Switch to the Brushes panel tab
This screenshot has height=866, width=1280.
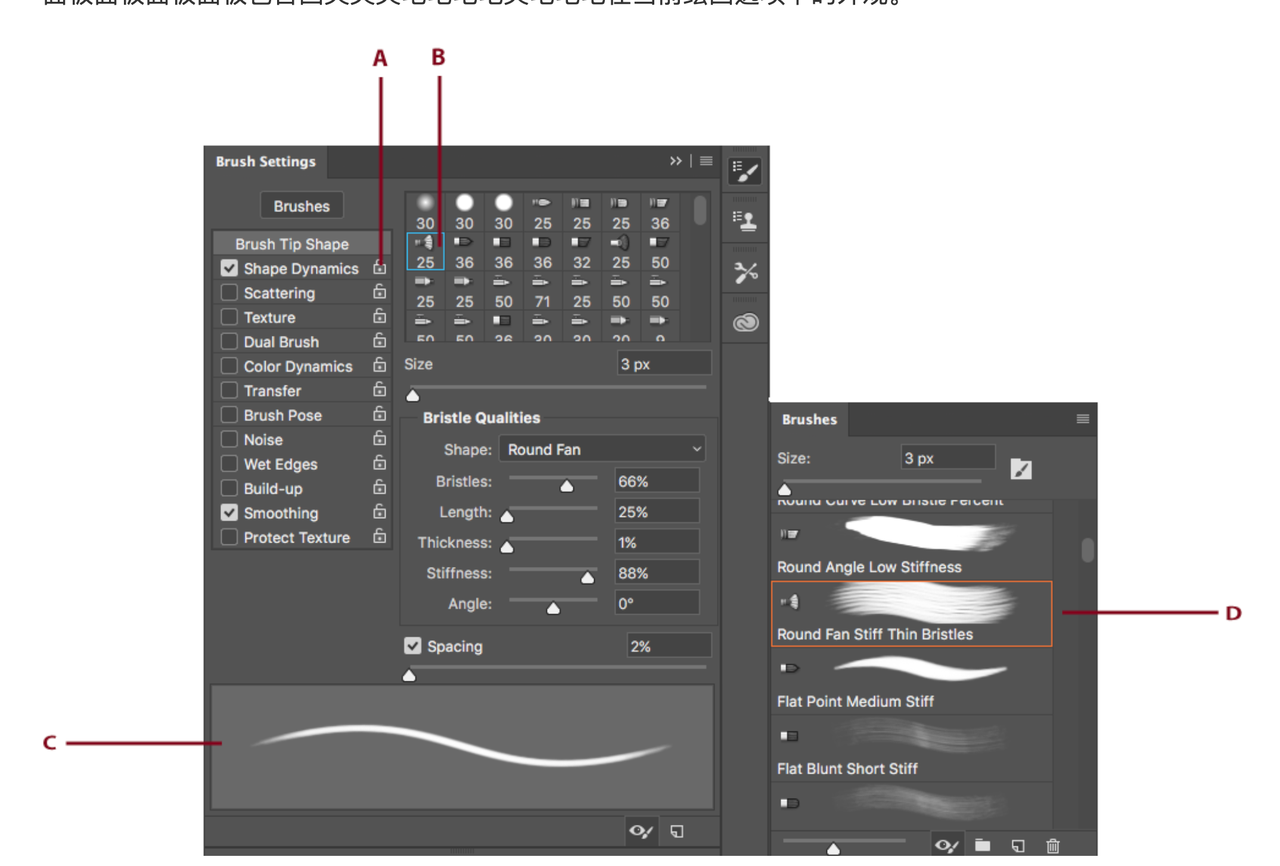point(809,419)
